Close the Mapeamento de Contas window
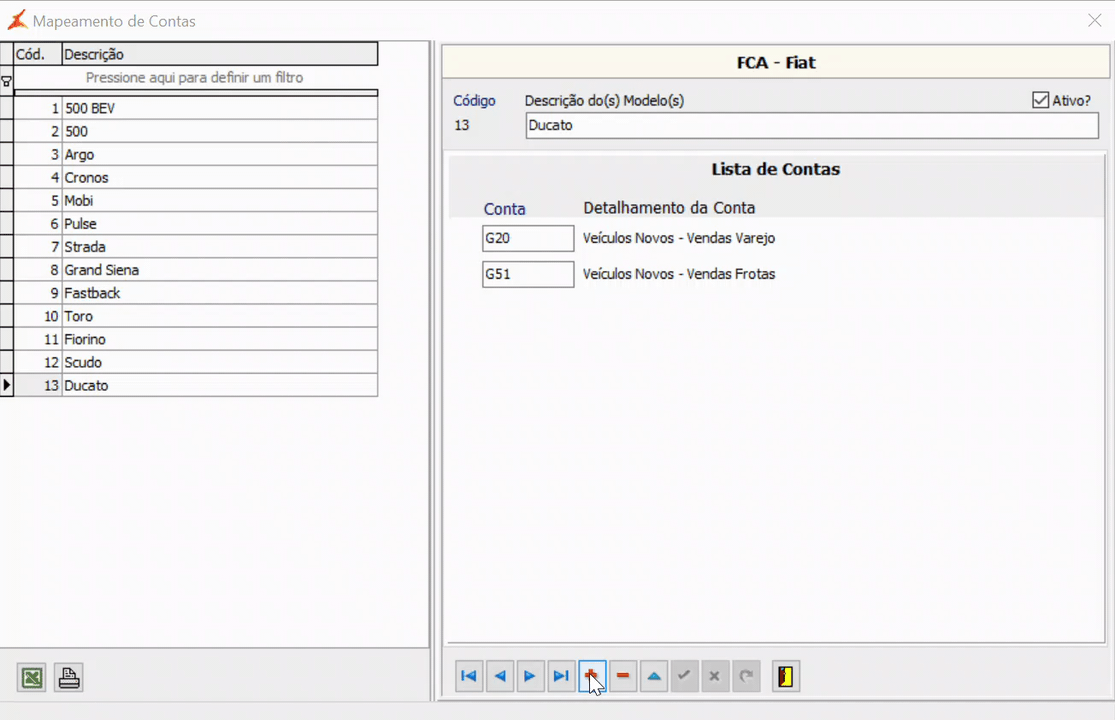1115x720 pixels. click(x=1094, y=21)
